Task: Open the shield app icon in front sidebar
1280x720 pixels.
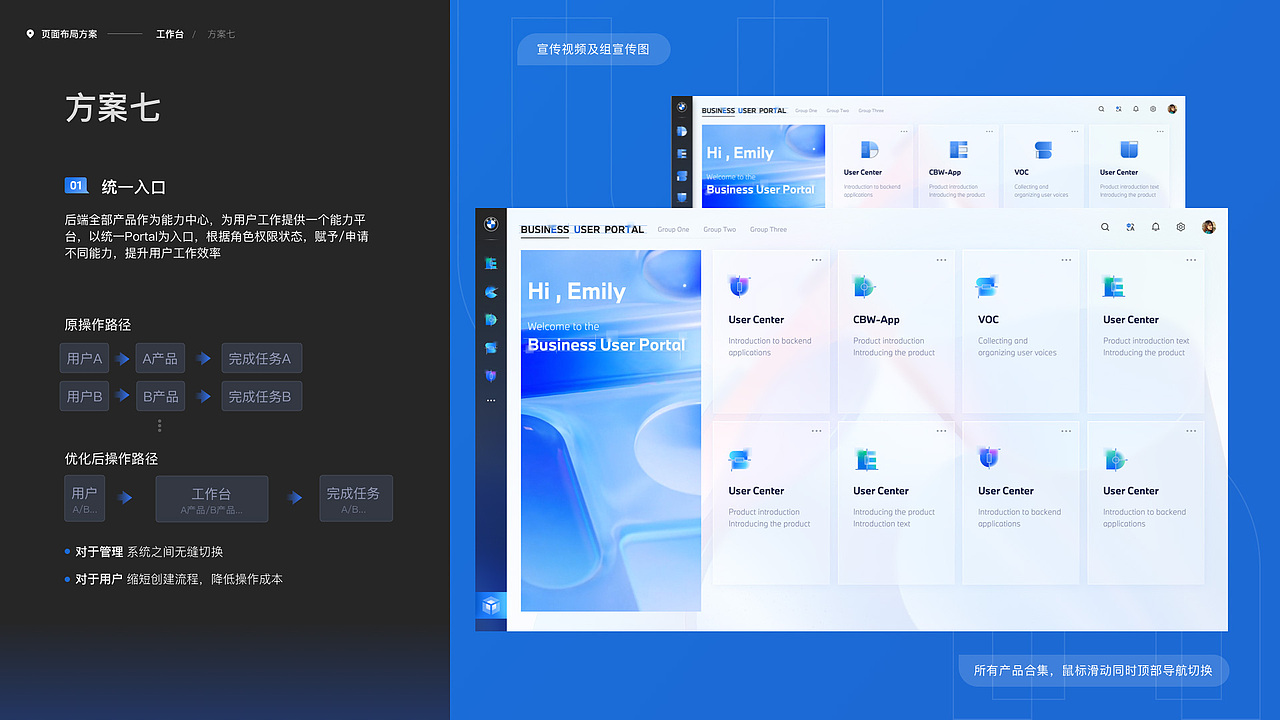Action: [x=491, y=376]
